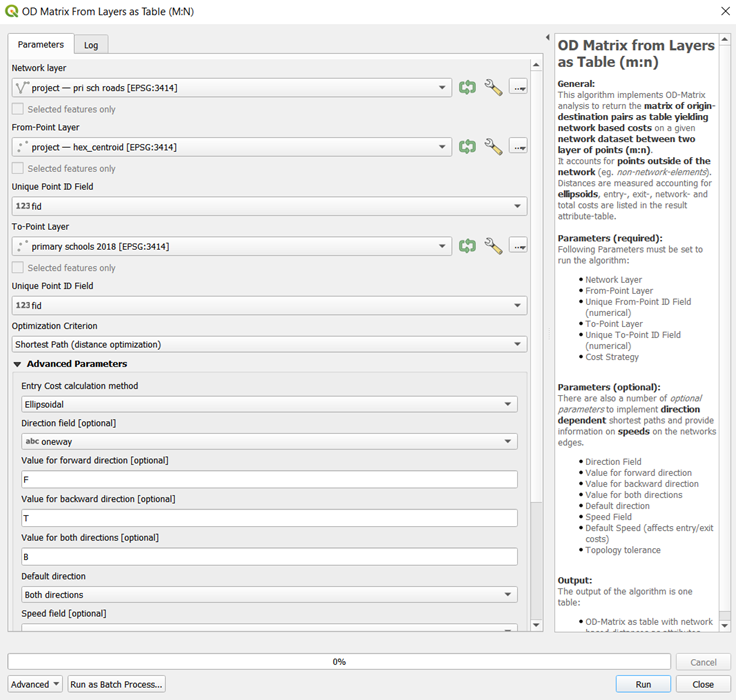Image resolution: width=736 pixels, height=700 pixels.
Task: Click iterate icon for From-Point Layer
Action: coord(467,147)
